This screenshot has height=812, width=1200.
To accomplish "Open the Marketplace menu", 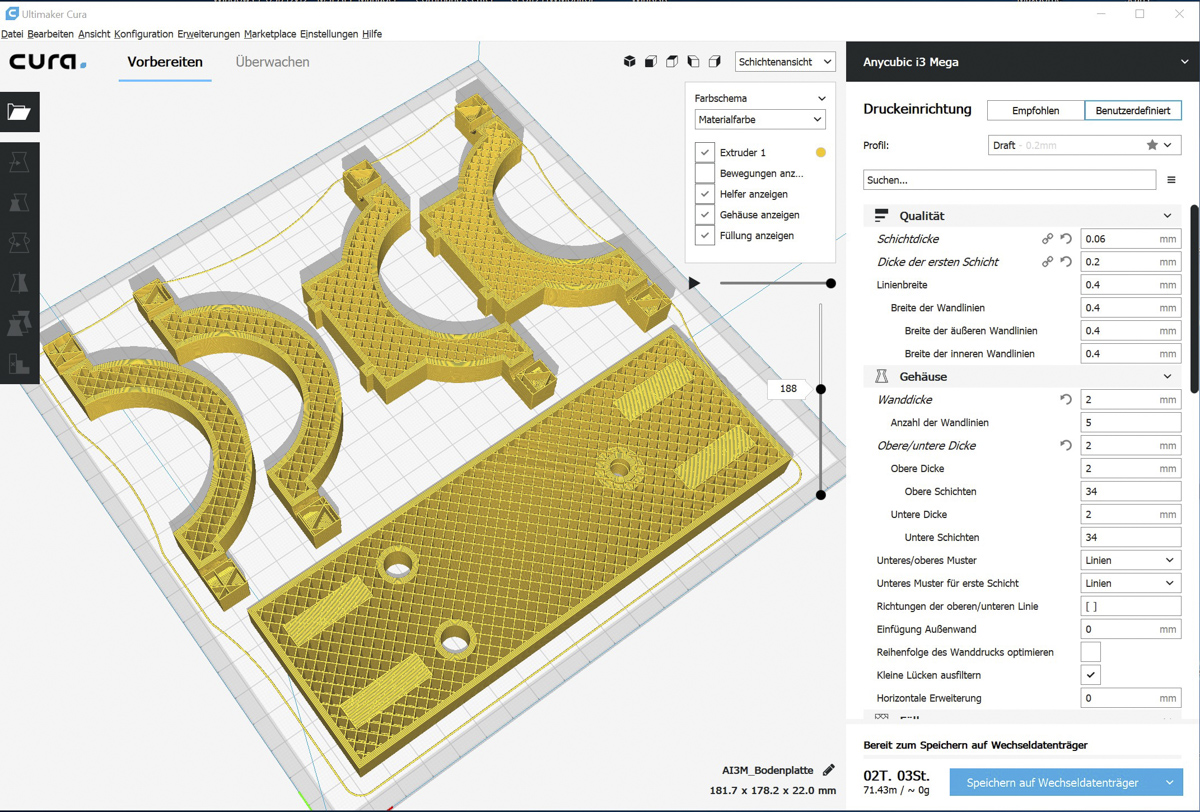I will click(x=270, y=34).
